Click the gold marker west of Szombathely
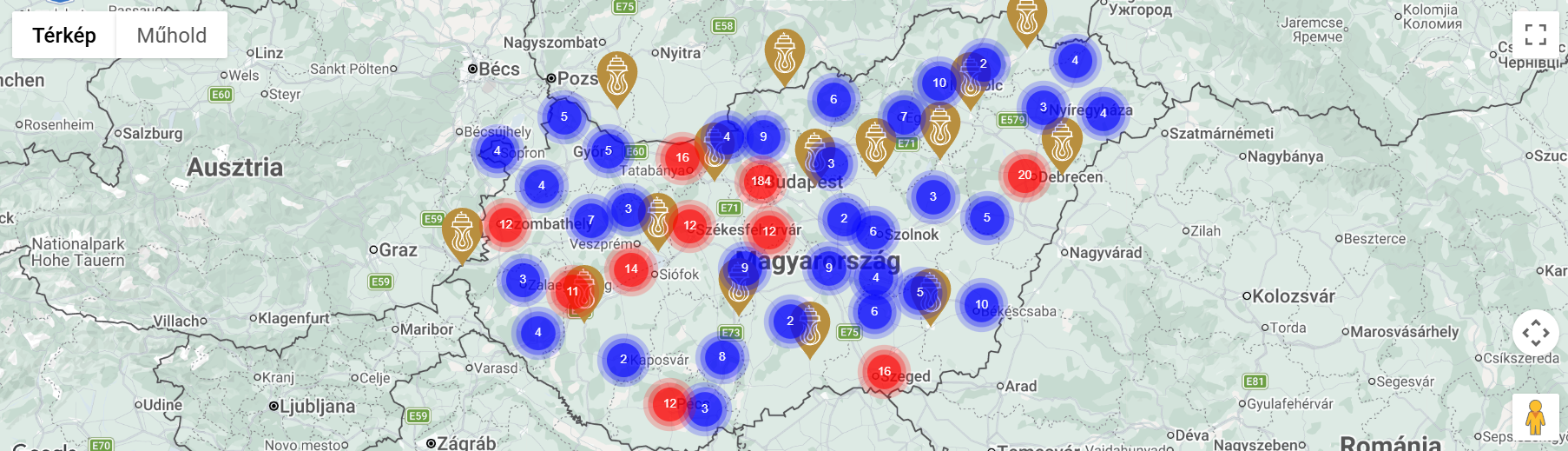Viewport: 1568px width, 451px height. [x=462, y=235]
